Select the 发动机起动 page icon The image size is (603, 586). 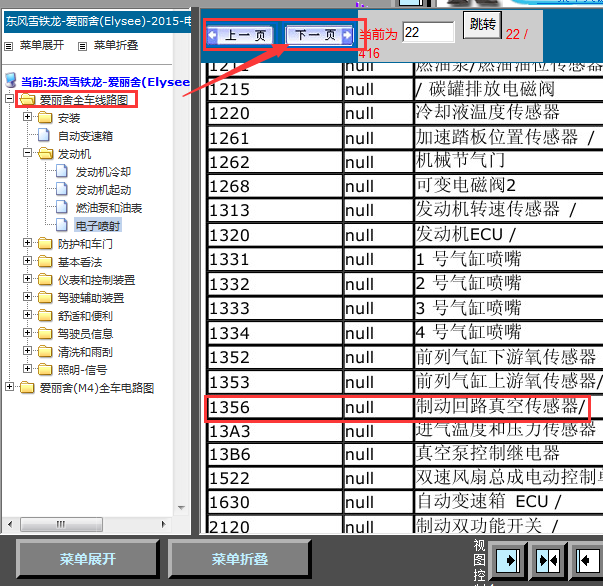[x=62, y=190]
